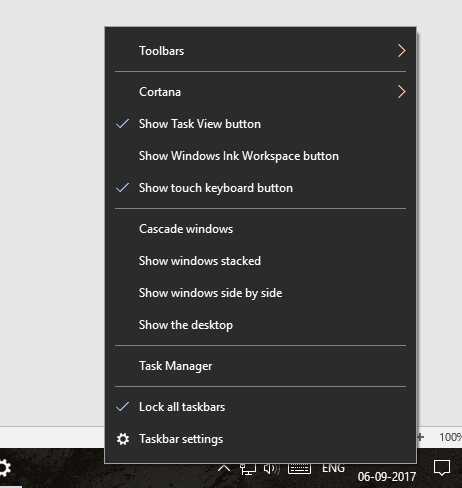Click the volume speaker tray icon
Viewport: 462px width, 488px height.
pos(272,469)
